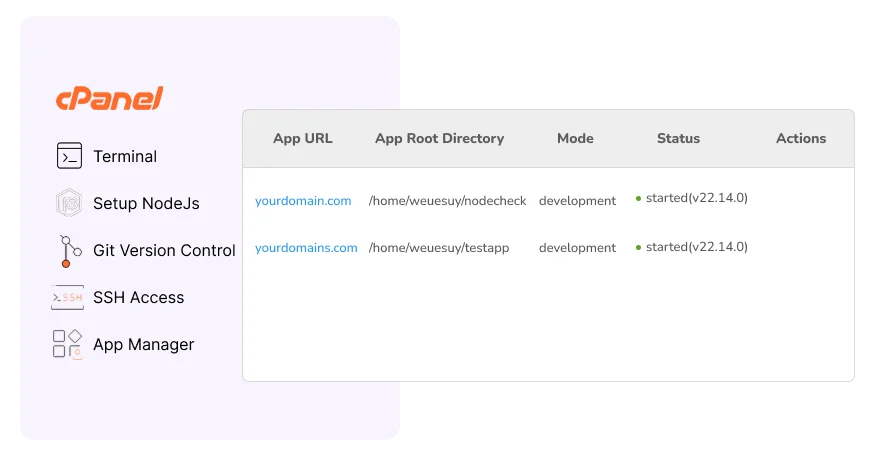Click the cPanel logo
The height and width of the screenshot is (463, 874).
point(109,98)
